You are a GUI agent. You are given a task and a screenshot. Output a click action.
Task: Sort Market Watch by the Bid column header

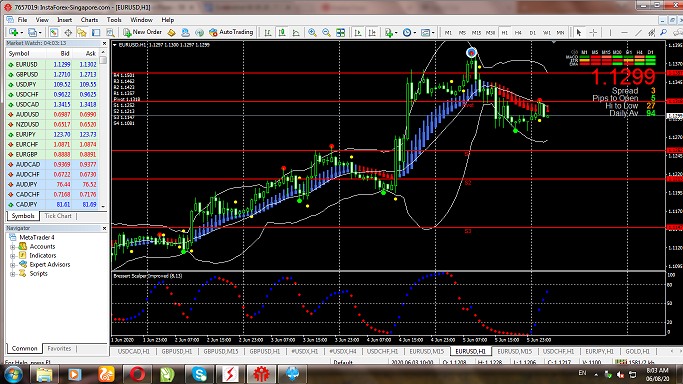coord(65,54)
